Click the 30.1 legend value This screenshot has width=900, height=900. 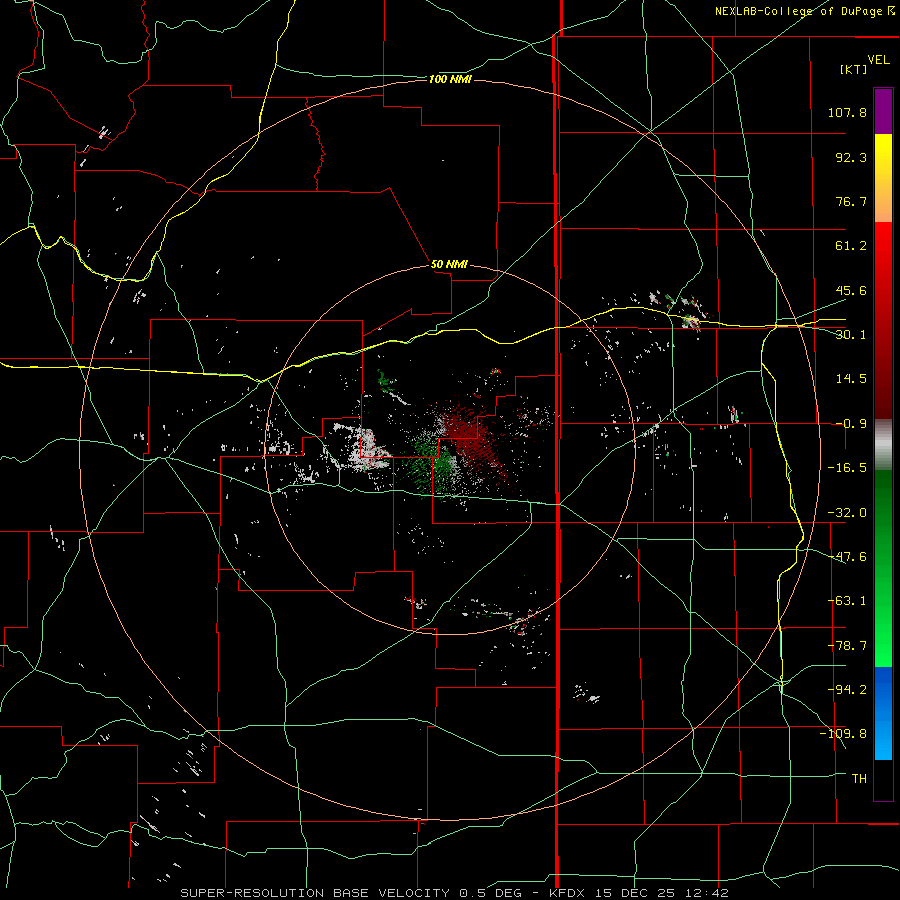coord(851,335)
